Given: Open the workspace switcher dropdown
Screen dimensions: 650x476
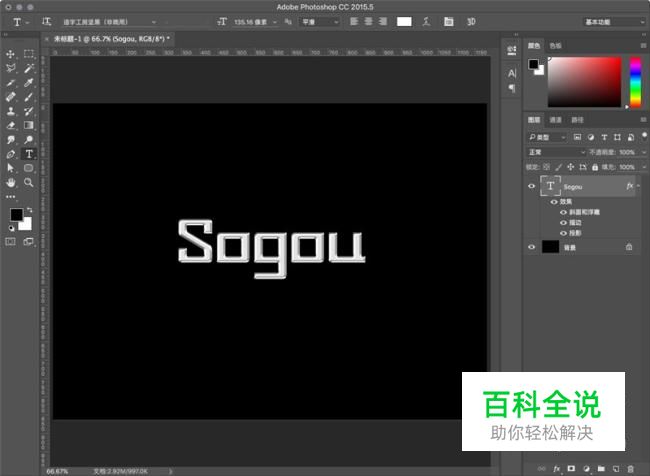Looking at the screenshot, I should 614,22.
